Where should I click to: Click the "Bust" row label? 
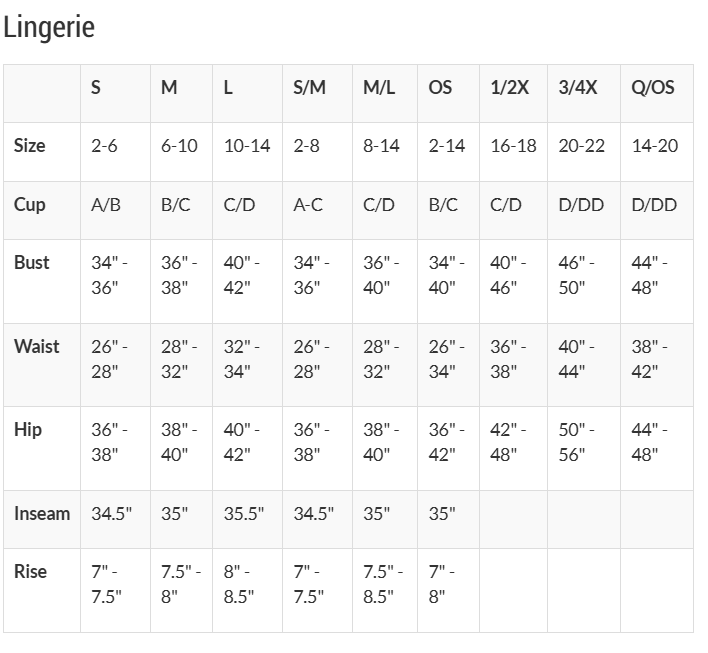(32, 262)
